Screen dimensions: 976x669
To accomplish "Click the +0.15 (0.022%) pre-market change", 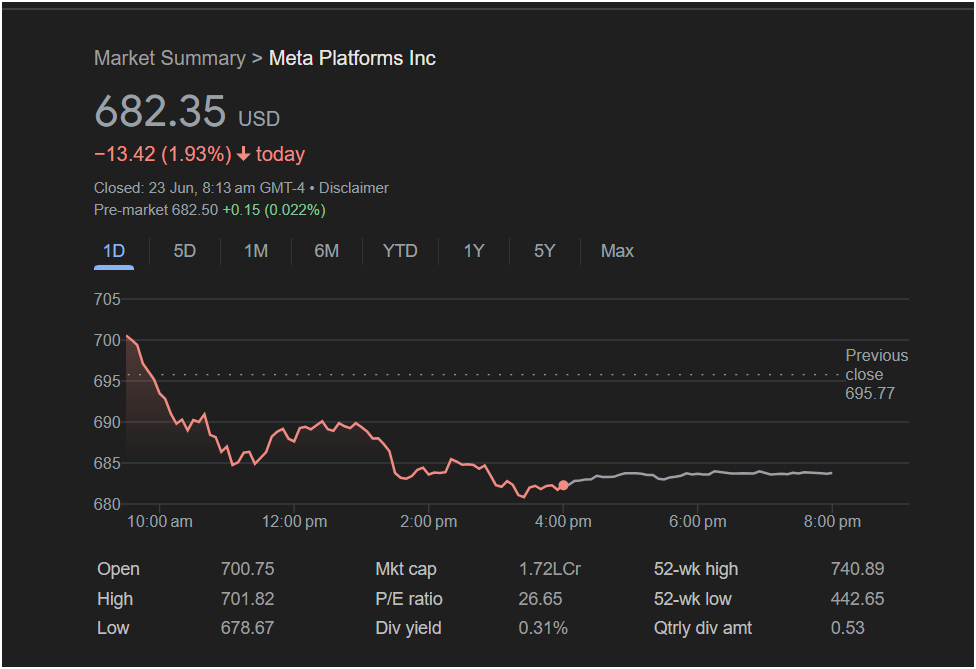I will click(274, 210).
